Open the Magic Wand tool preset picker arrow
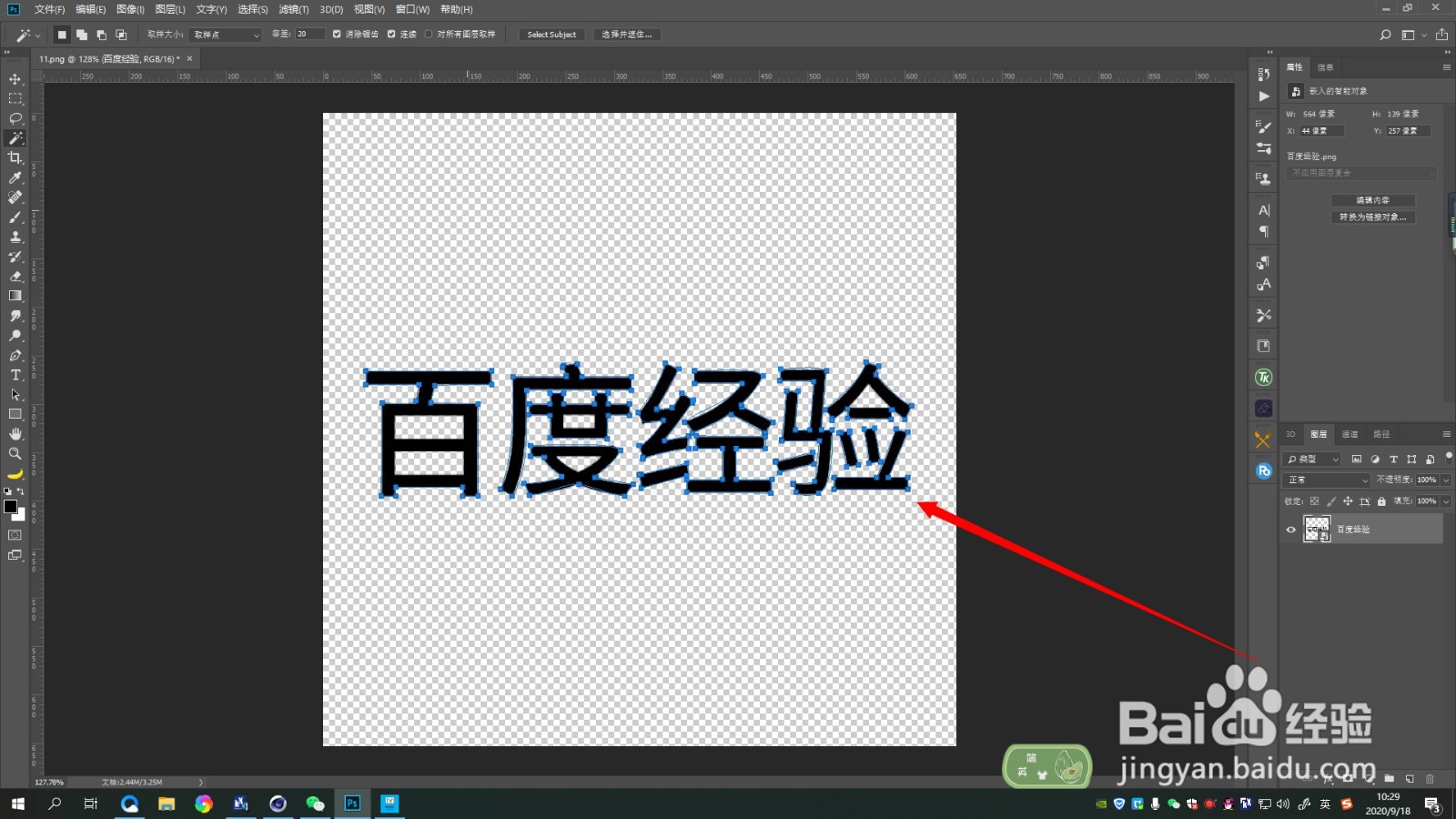This screenshot has height=819, width=1456. pyautogui.click(x=37, y=35)
